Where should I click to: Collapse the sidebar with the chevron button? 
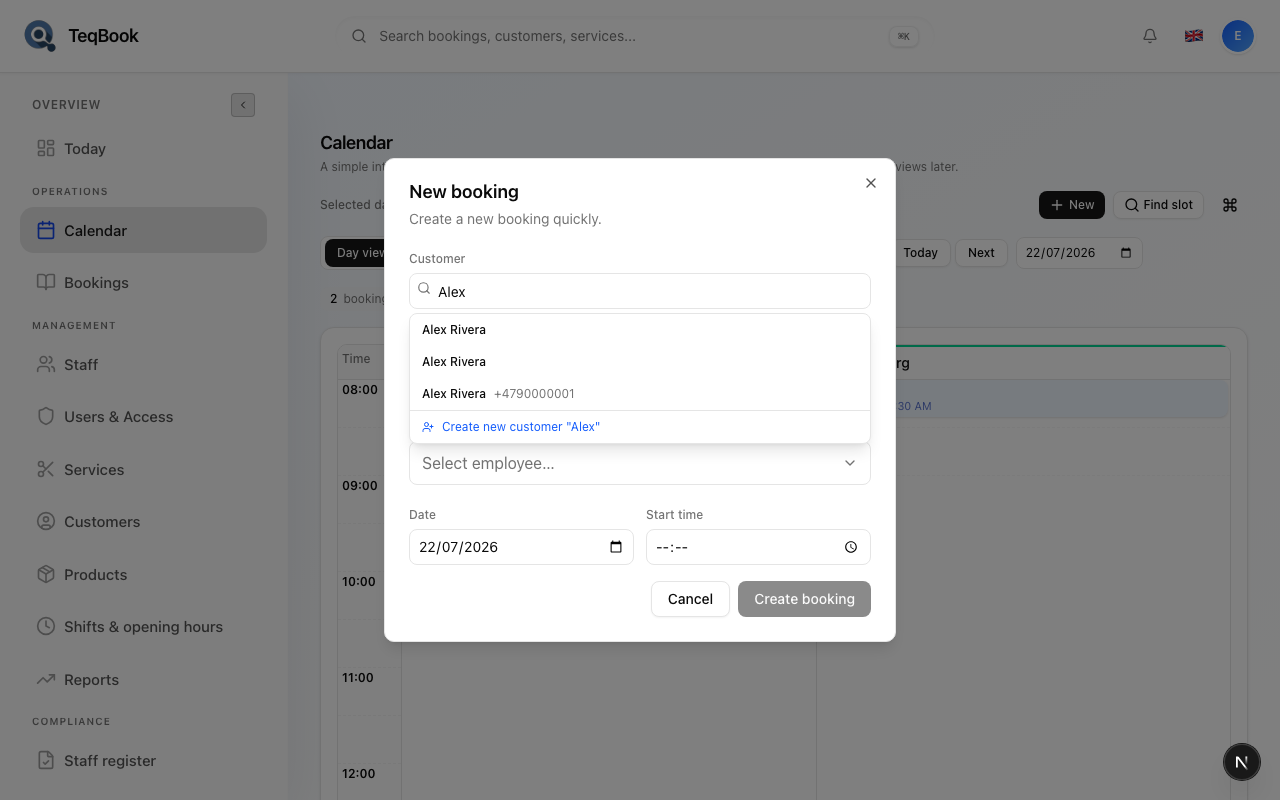(x=243, y=105)
